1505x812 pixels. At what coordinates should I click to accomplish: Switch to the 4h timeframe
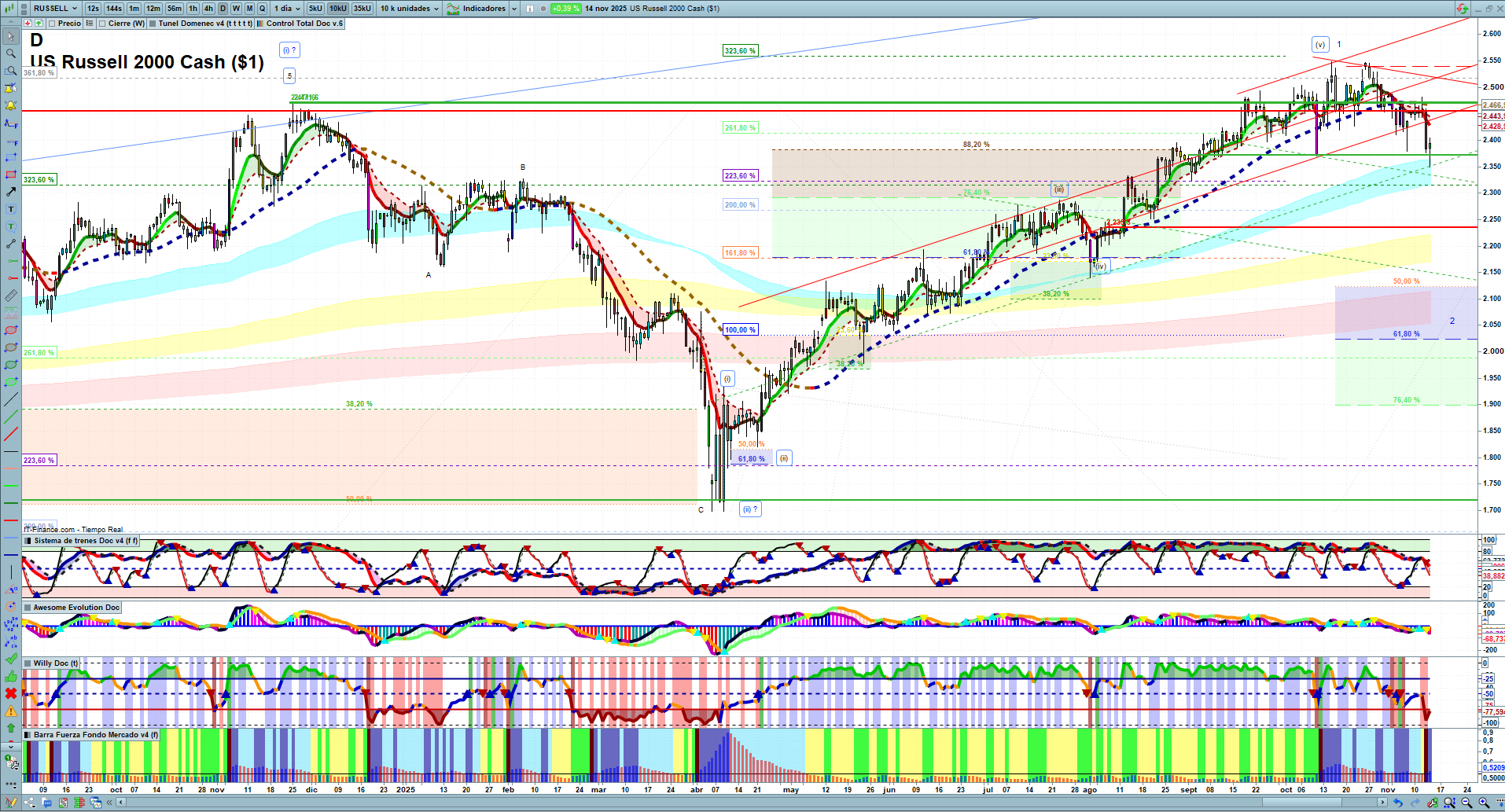(x=208, y=9)
